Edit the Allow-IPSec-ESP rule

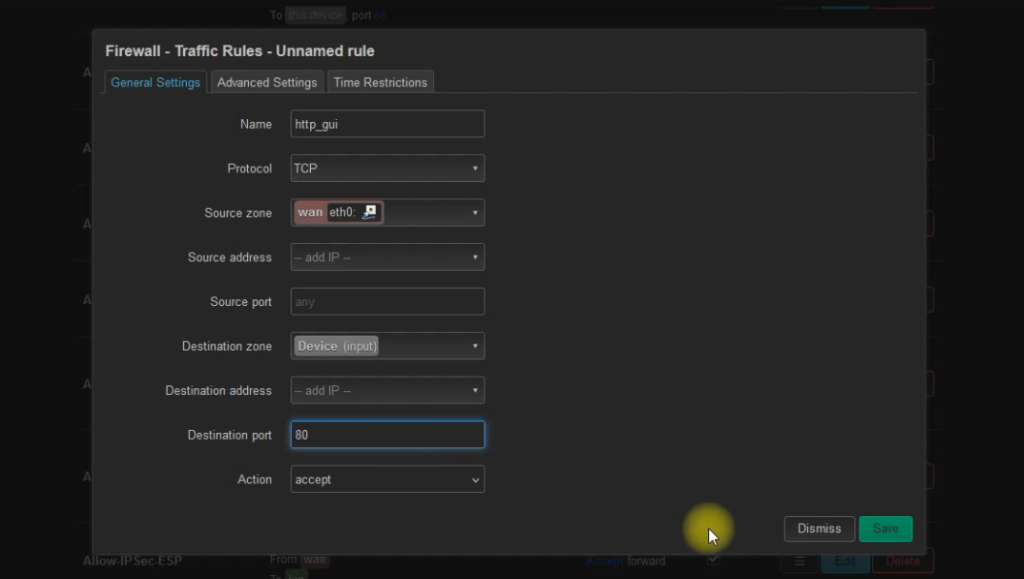tap(846, 561)
